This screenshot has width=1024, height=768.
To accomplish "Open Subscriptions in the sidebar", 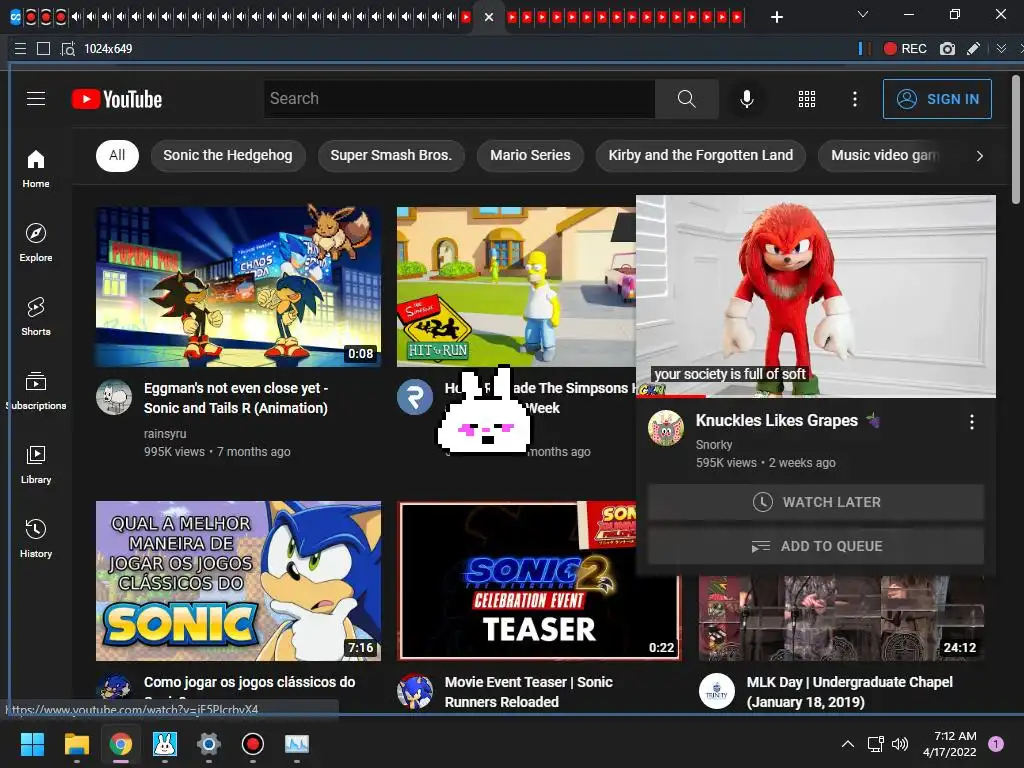I will coord(36,391).
